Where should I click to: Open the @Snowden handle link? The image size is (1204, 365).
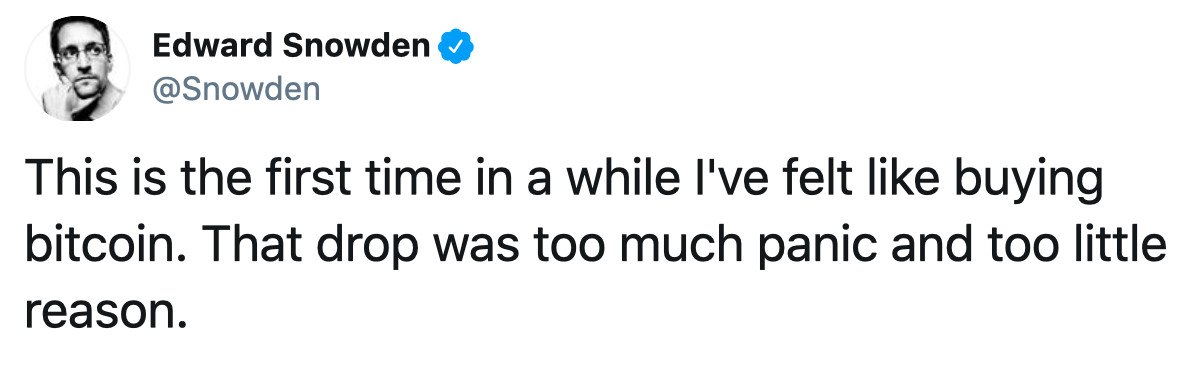(x=236, y=90)
